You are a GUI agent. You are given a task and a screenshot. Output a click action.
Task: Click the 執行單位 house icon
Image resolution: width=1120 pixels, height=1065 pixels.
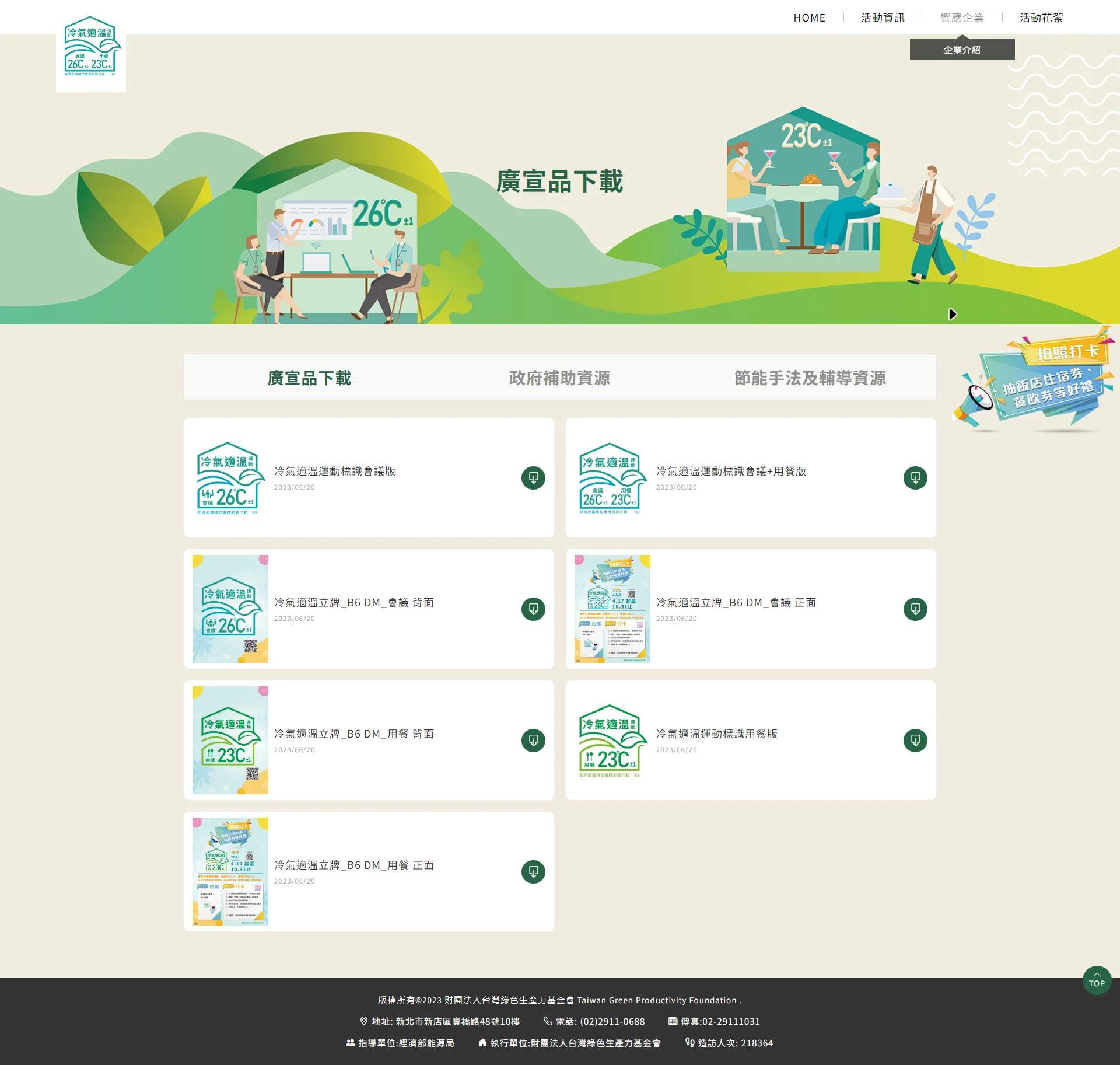pos(482,1042)
